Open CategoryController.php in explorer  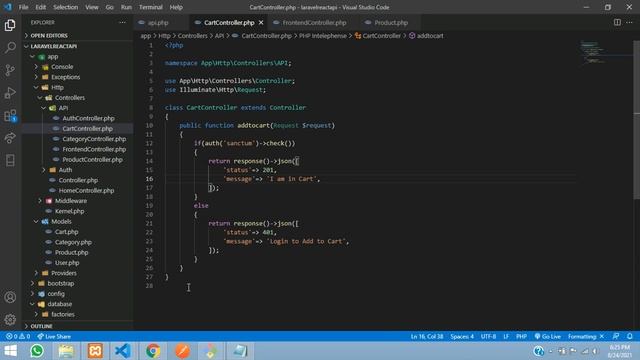(94, 139)
